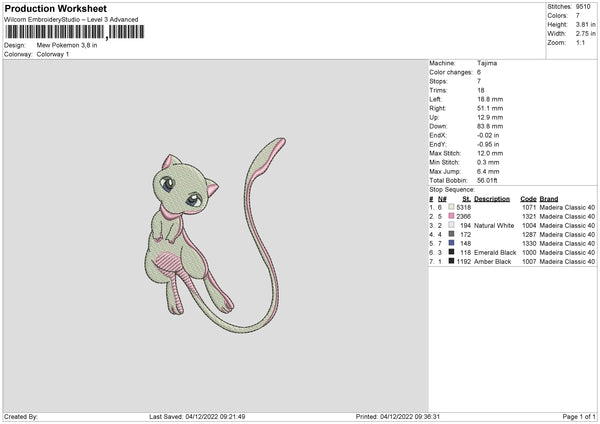This screenshot has width=600, height=424.
Task: Click 'Amber Black' description in stop 7
Action: click(493, 262)
